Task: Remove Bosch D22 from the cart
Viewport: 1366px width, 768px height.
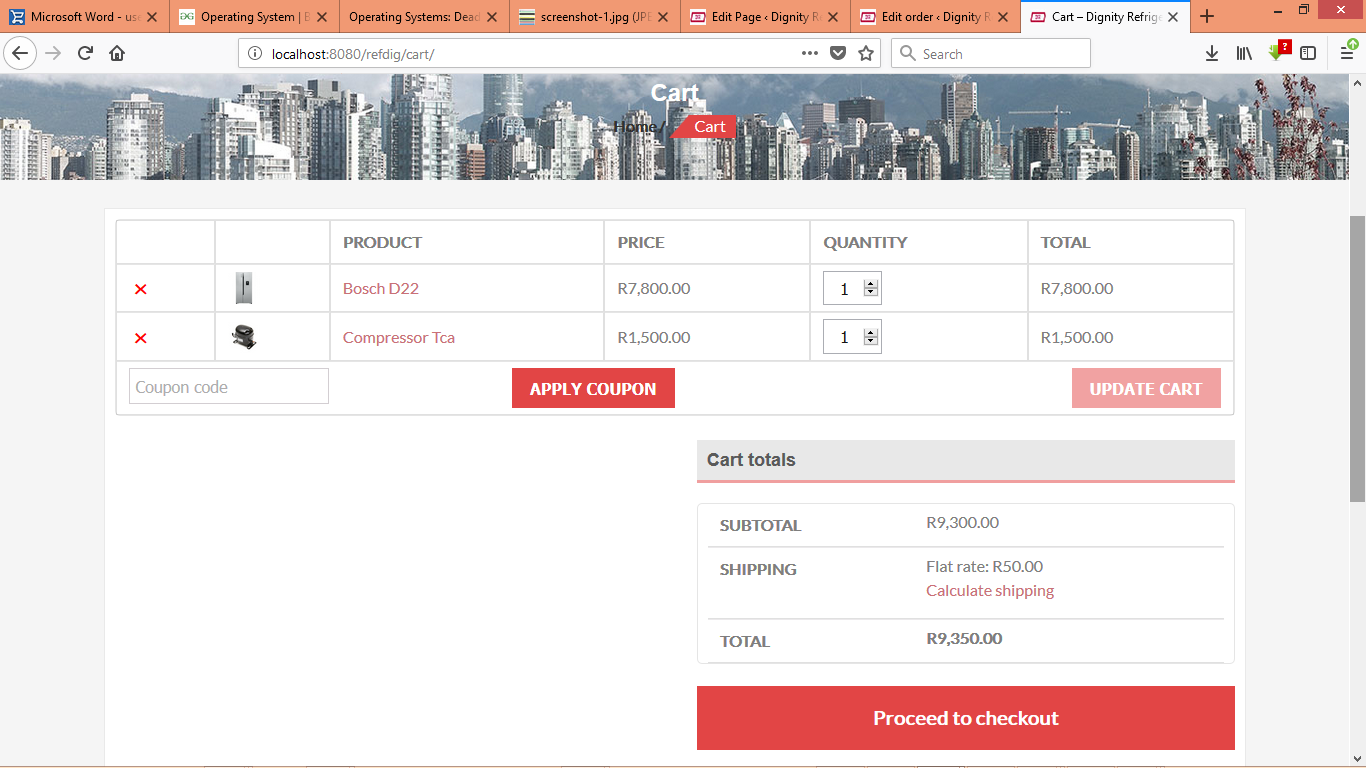Action: coord(141,289)
